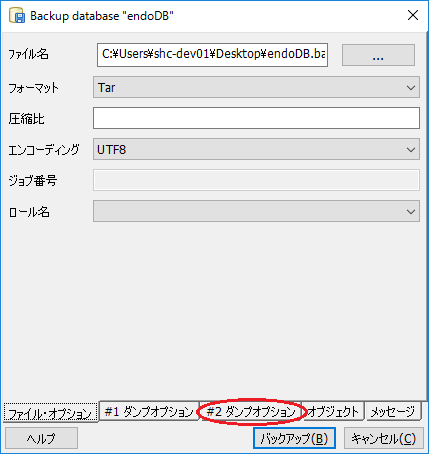
Task: Click the 圧縮比 label
Action: pos(26,119)
